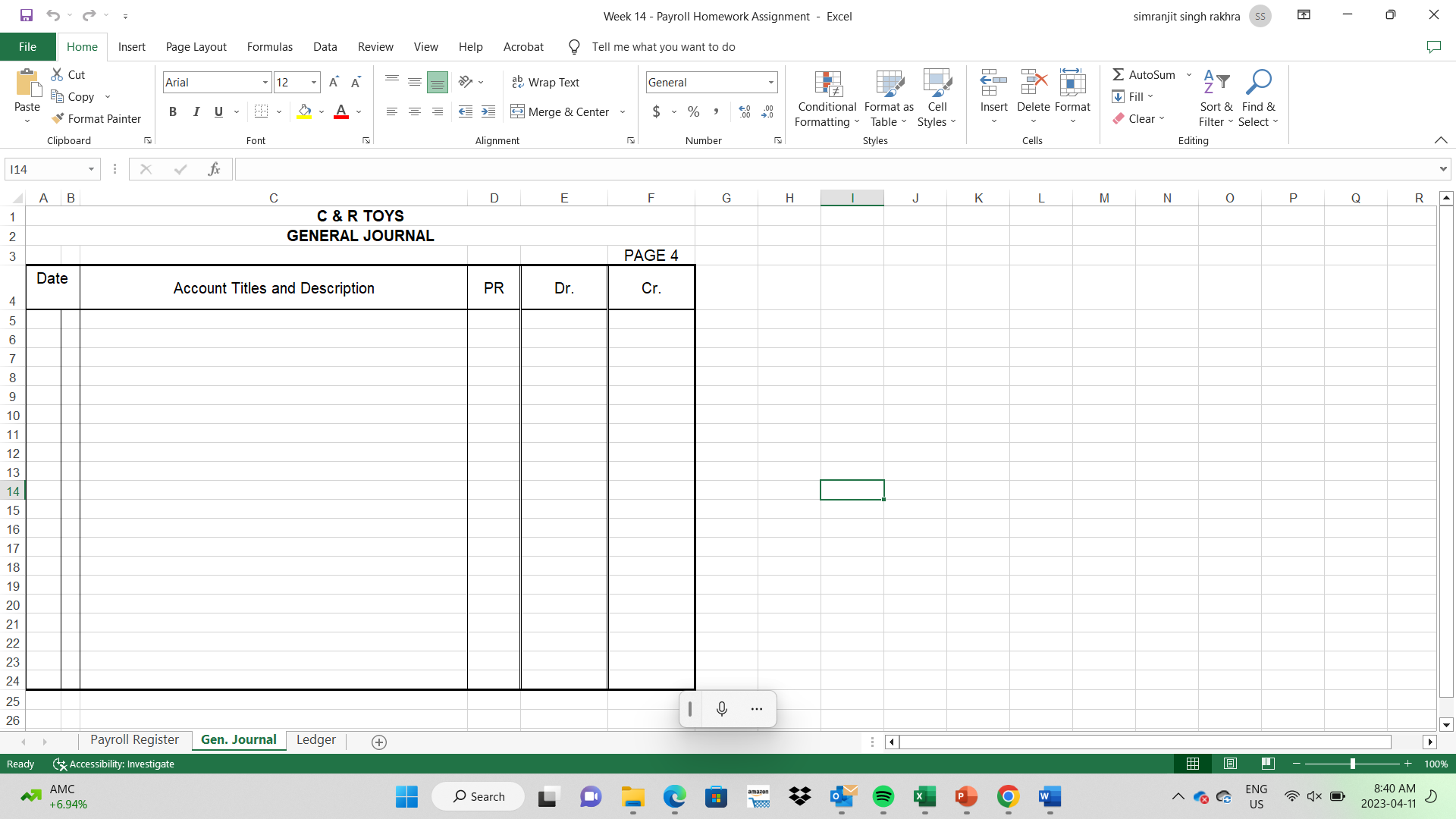Select the Increase Font Size icon

pyautogui.click(x=334, y=81)
